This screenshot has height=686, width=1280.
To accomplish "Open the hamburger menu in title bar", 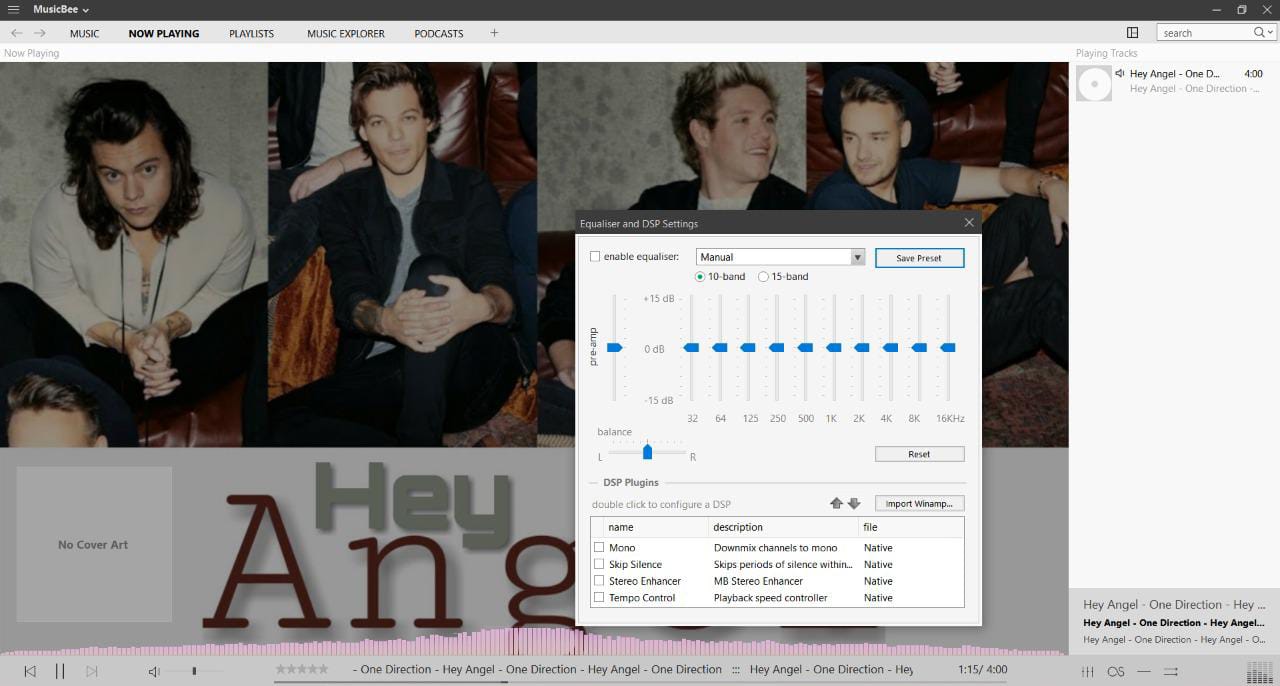I will 14,9.
